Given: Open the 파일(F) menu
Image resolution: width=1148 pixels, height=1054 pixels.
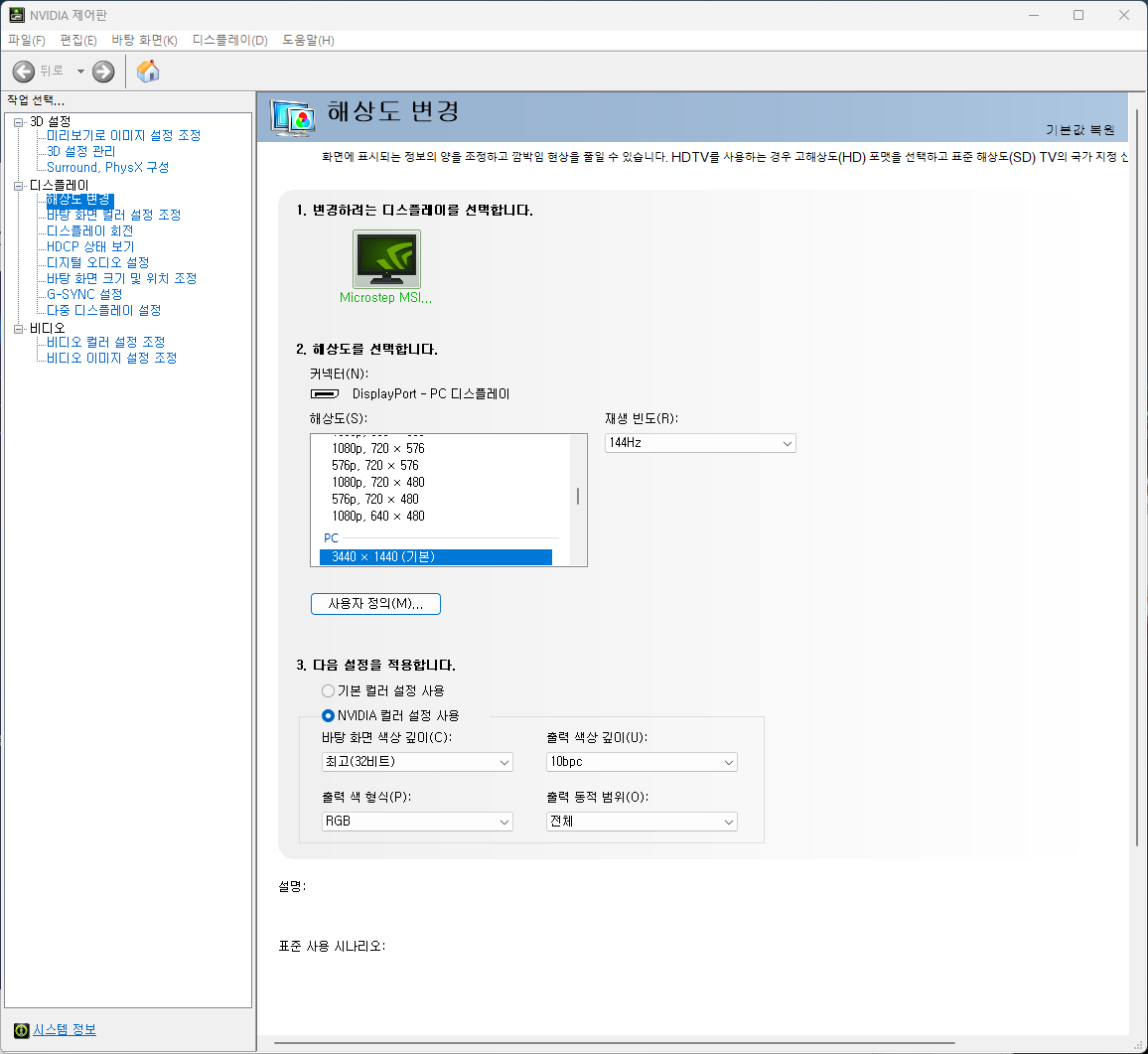Looking at the screenshot, I should (27, 41).
